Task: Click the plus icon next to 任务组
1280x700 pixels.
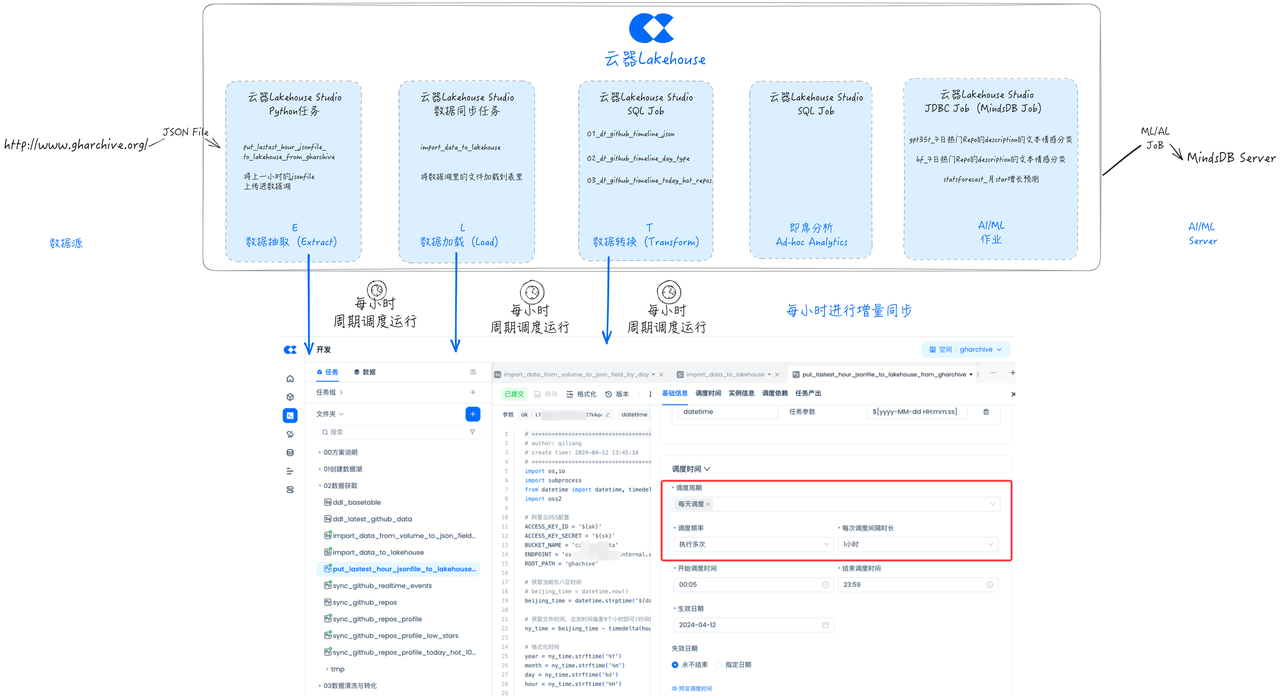Action: click(472, 393)
